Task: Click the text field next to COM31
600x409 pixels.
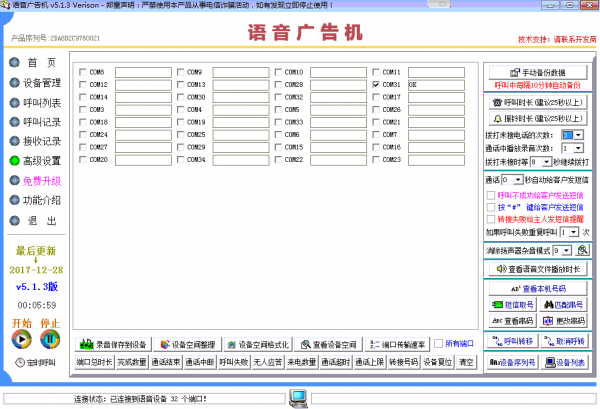Action: tap(434, 85)
